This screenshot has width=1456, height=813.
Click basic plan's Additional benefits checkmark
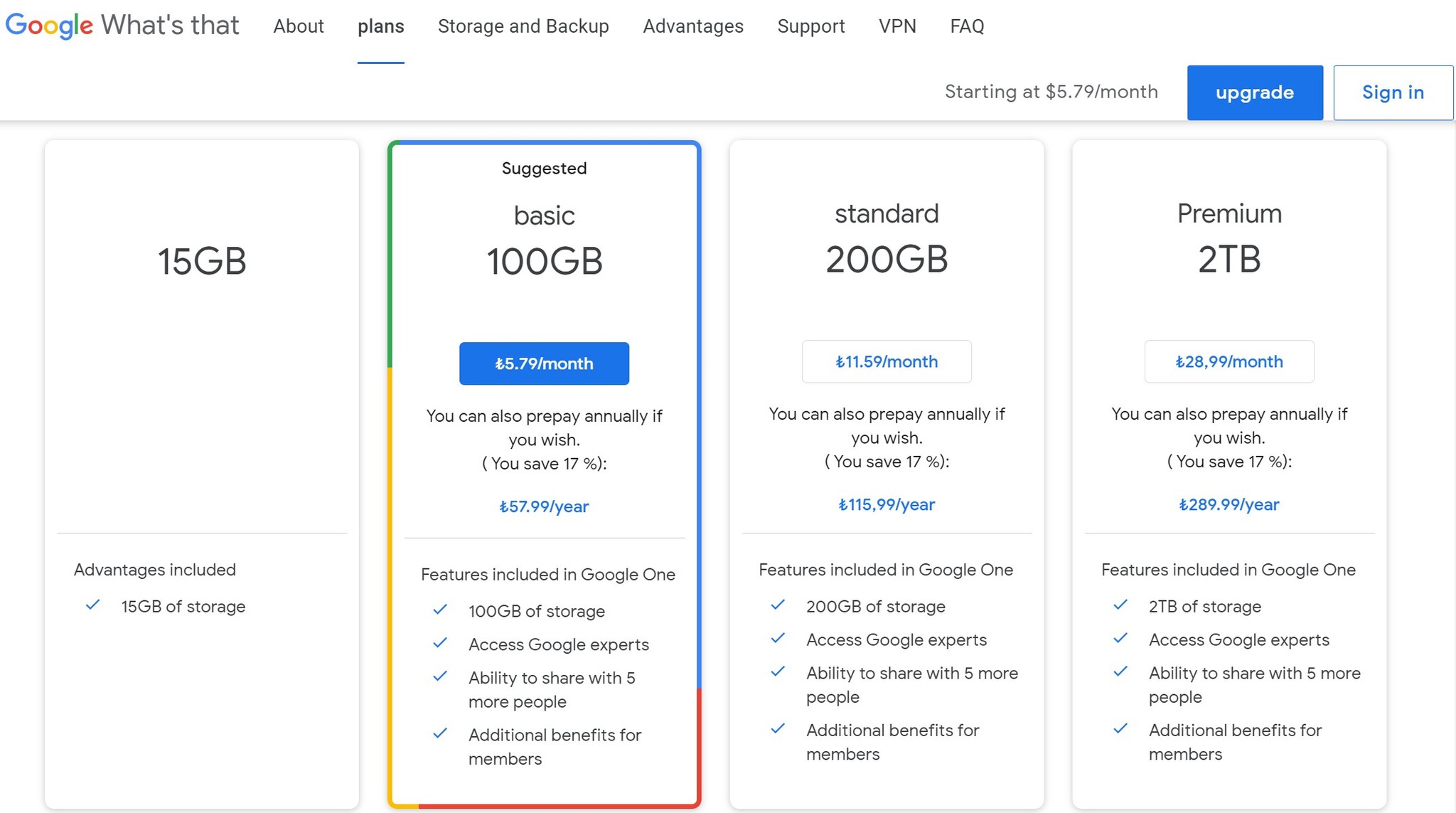click(440, 733)
